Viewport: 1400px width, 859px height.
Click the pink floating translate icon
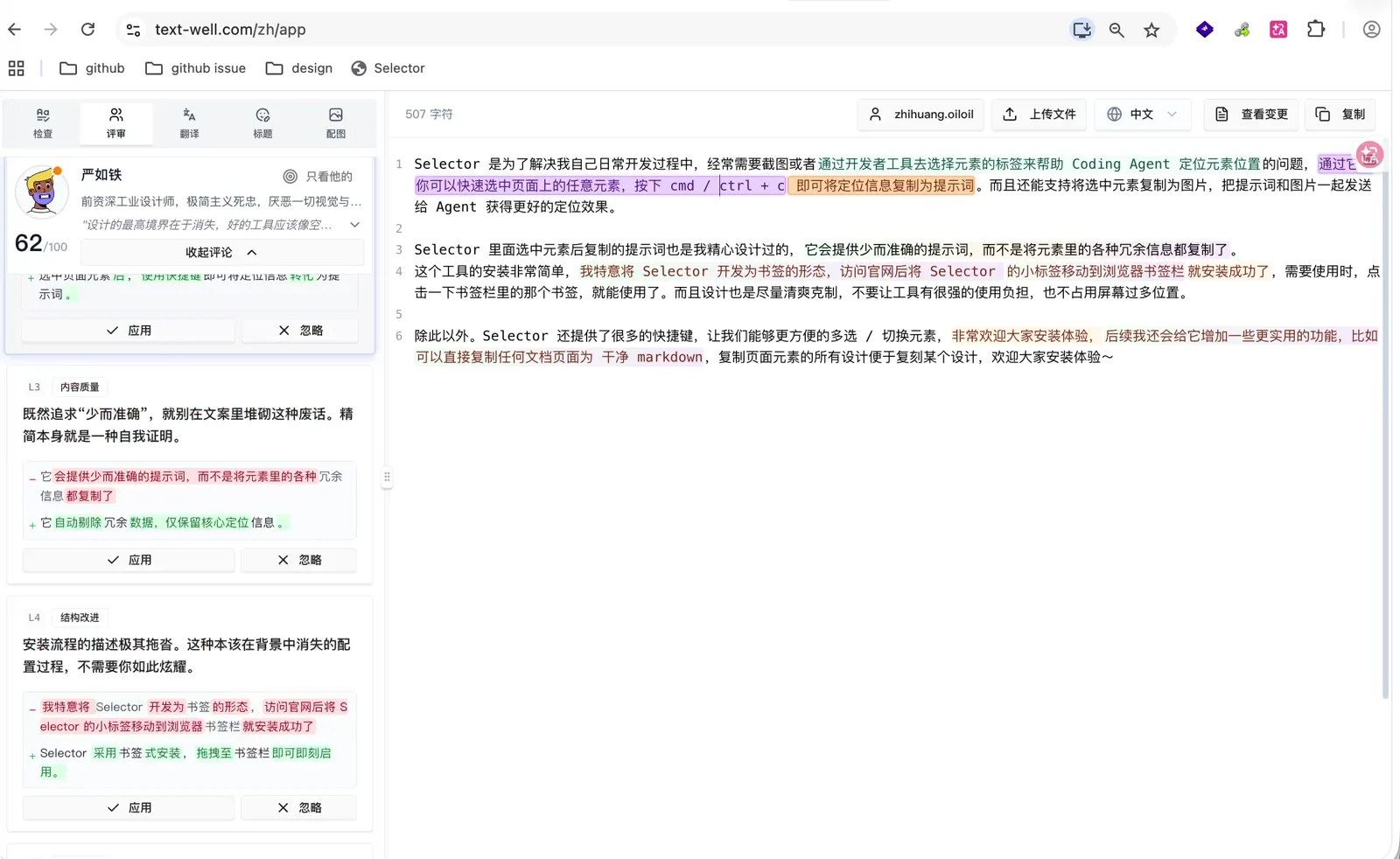point(1369,155)
